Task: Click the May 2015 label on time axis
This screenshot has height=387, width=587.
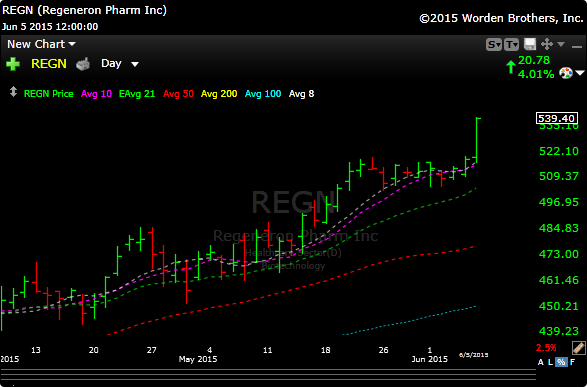Action: [198, 359]
